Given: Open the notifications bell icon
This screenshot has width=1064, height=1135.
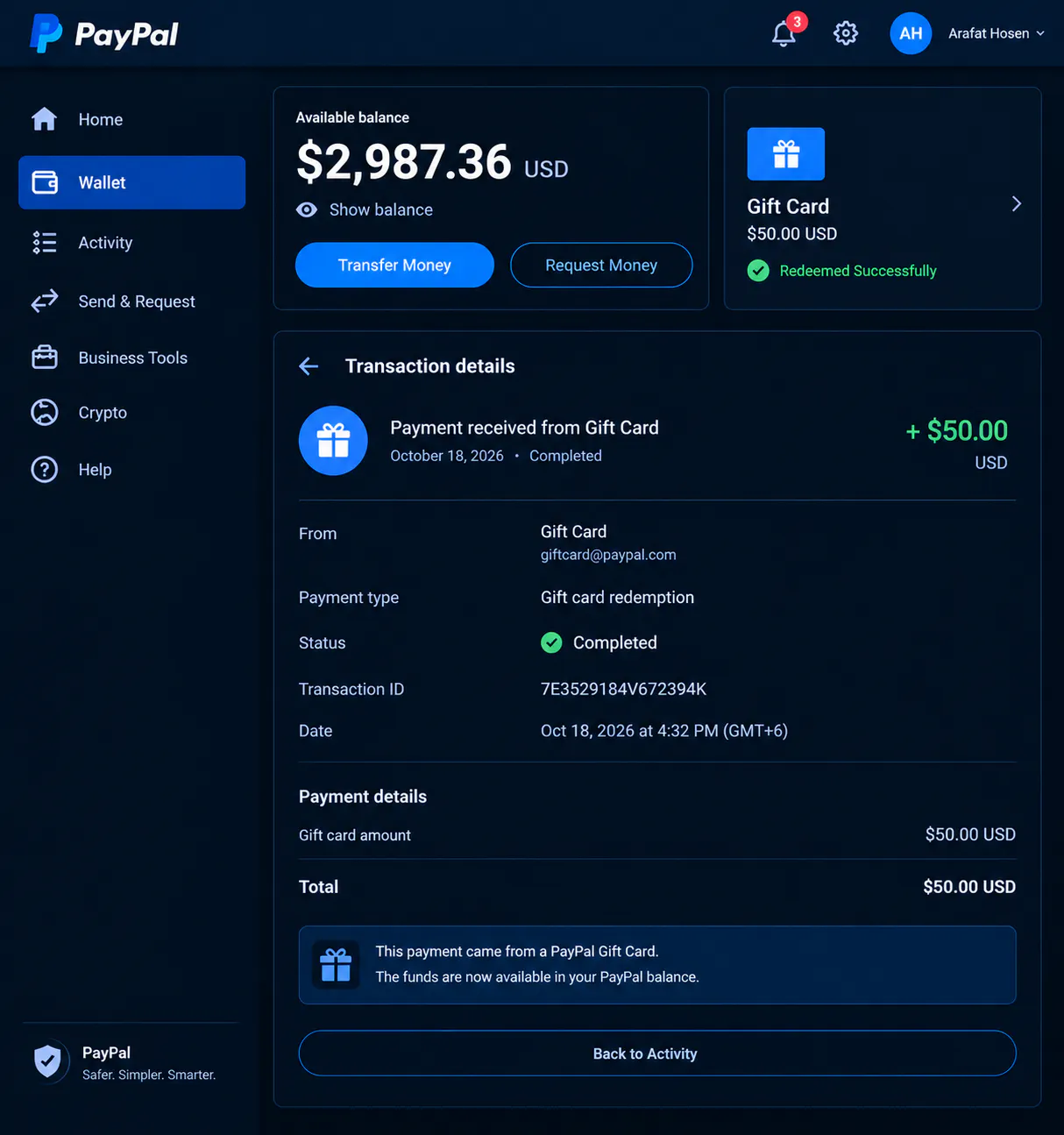Looking at the screenshot, I should pos(784,34).
